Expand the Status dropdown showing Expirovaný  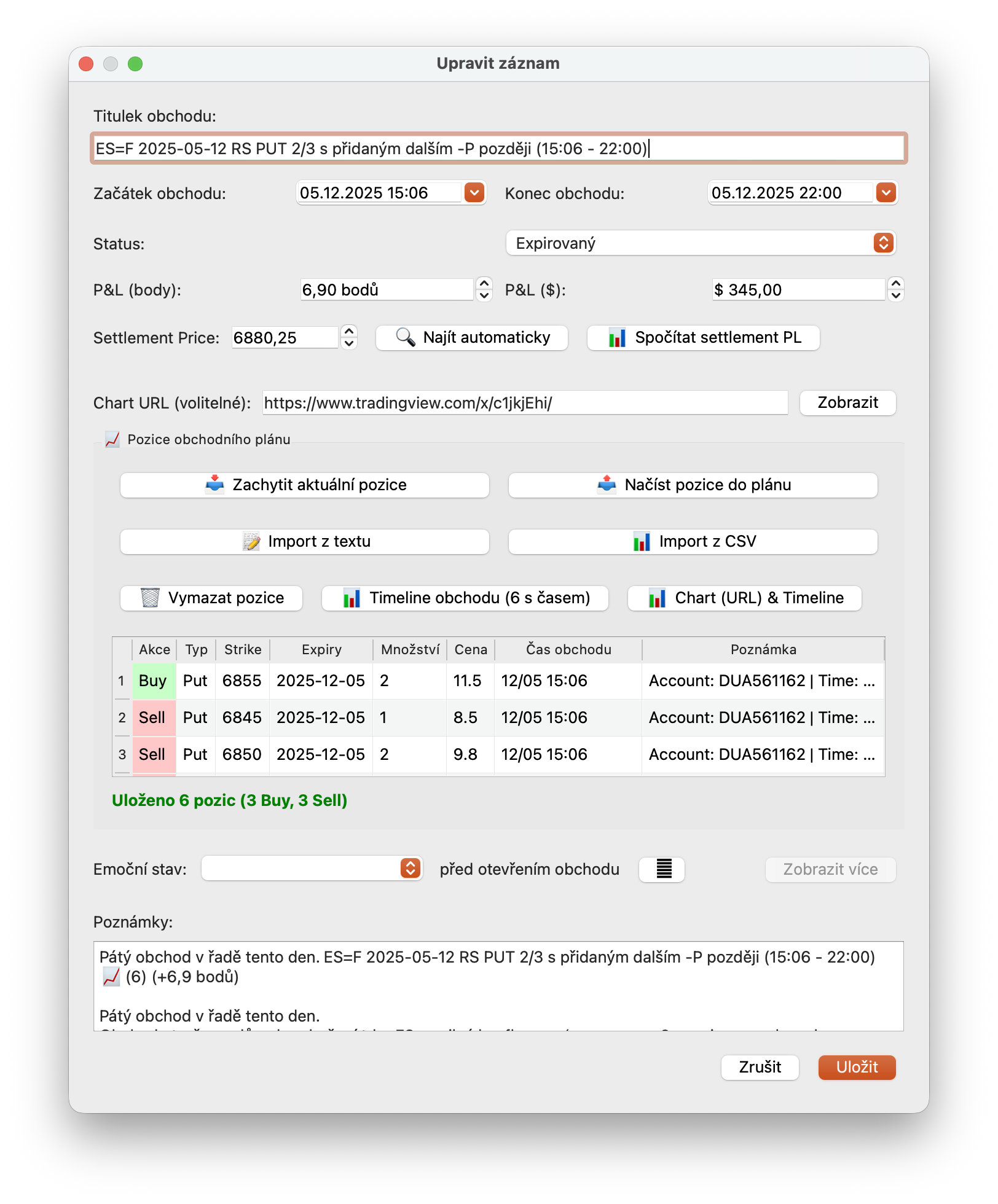pos(883,243)
